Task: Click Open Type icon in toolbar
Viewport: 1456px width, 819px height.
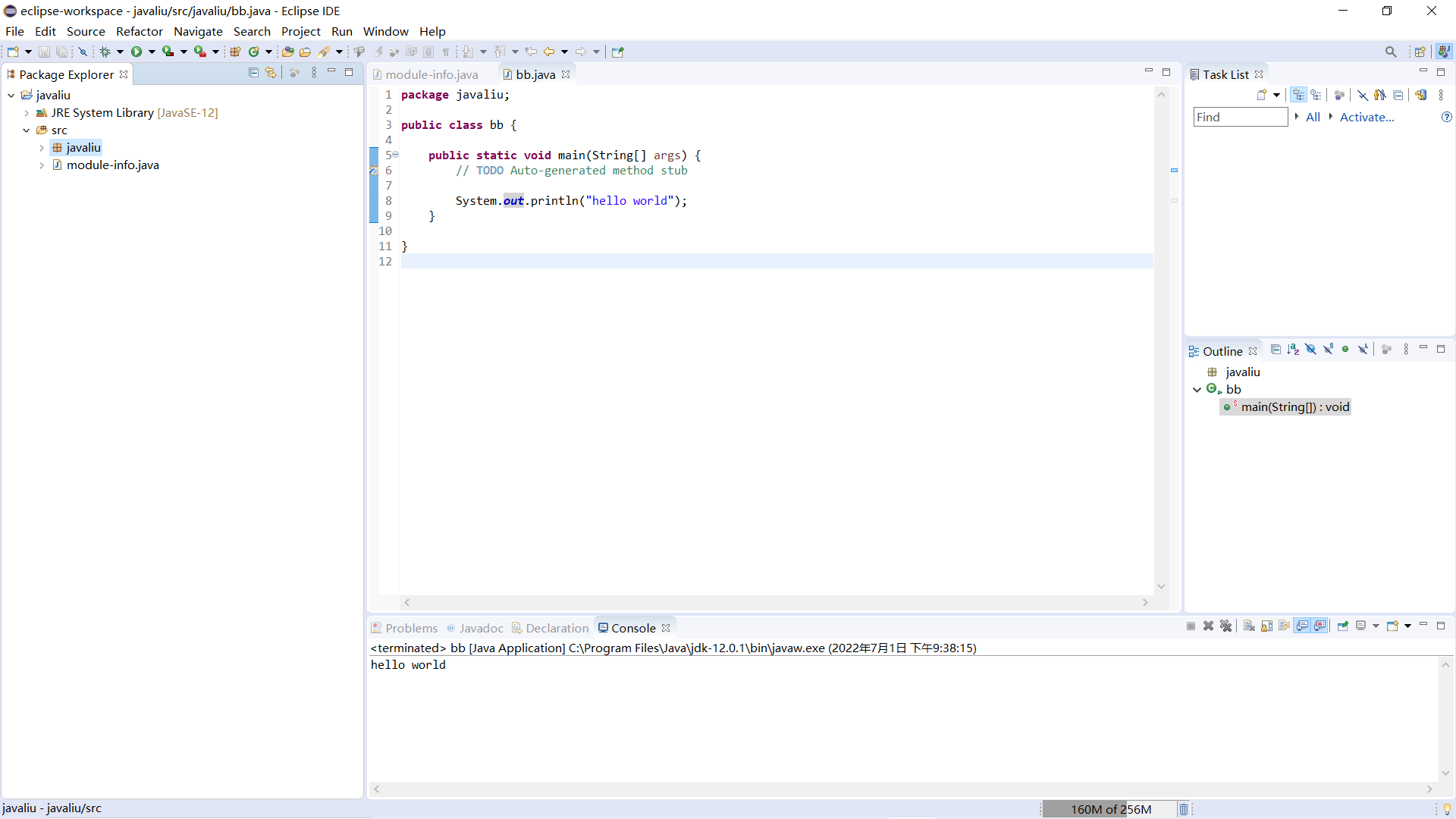Action: [287, 52]
